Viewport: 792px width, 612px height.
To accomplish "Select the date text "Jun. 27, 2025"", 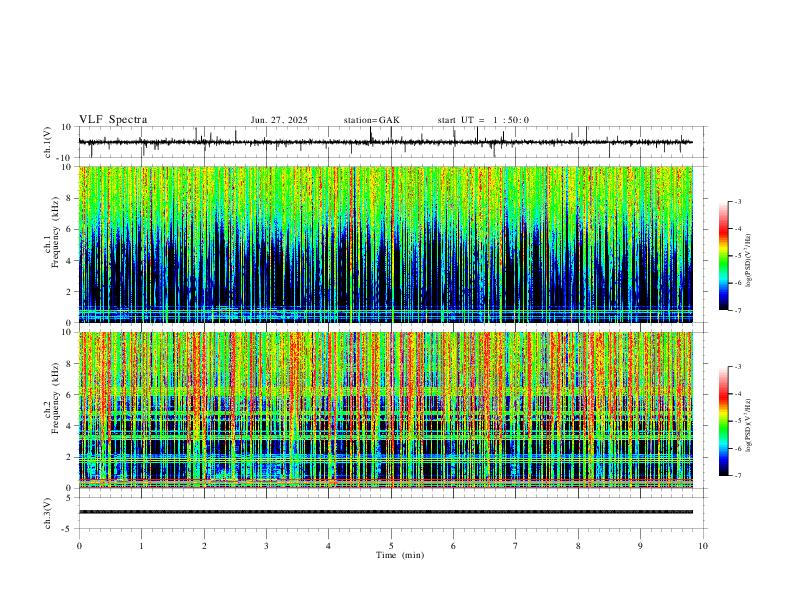I will [279, 120].
